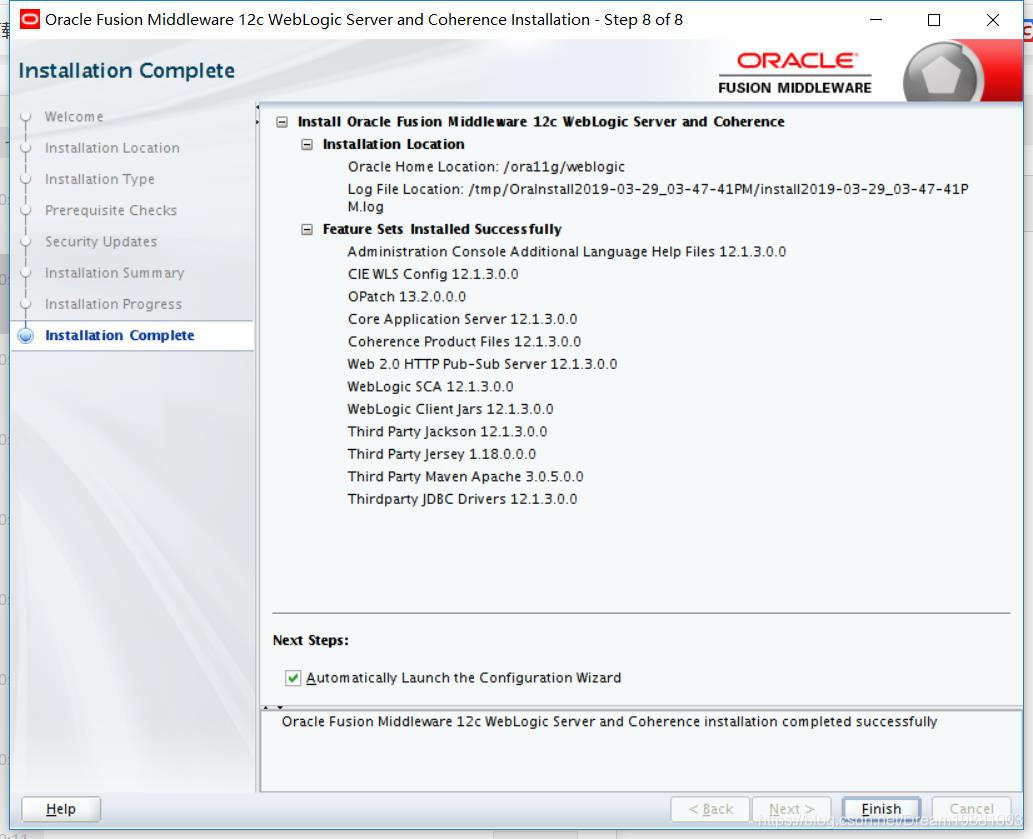Select the Installation Progress step

[x=113, y=304]
